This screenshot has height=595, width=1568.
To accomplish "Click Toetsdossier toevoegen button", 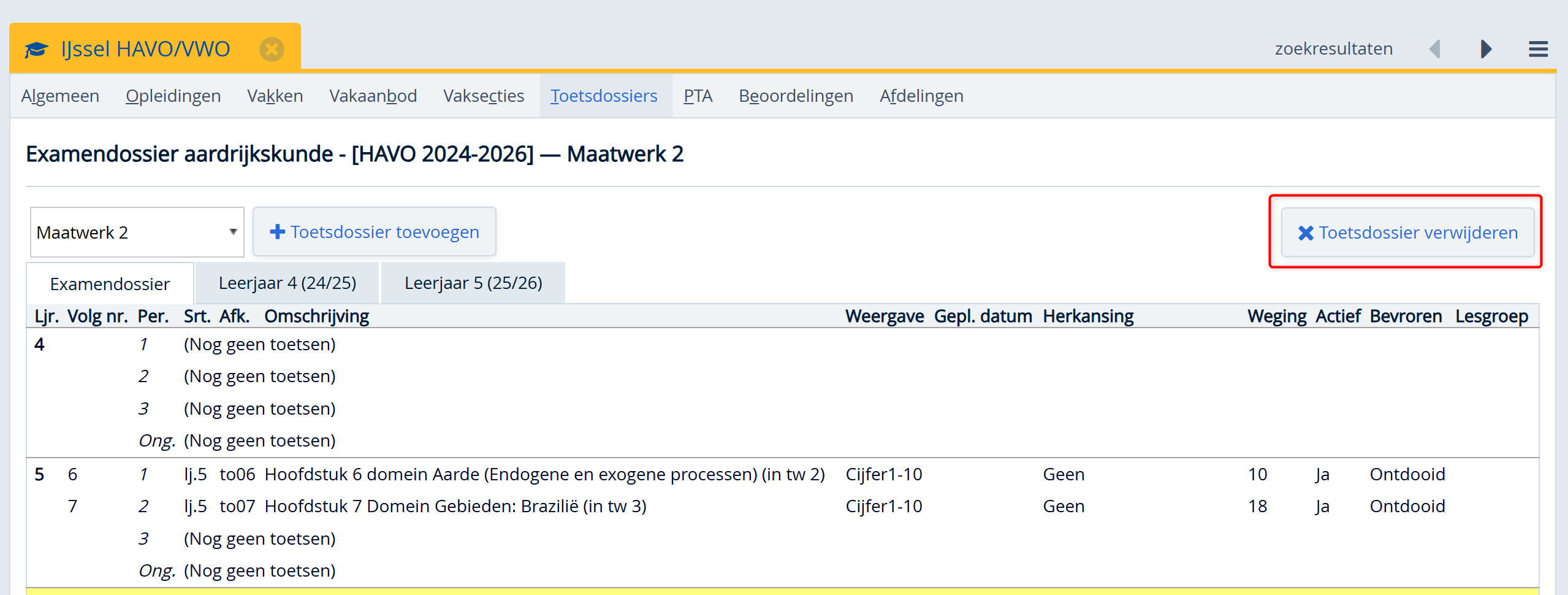I will [x=374, y=232].
